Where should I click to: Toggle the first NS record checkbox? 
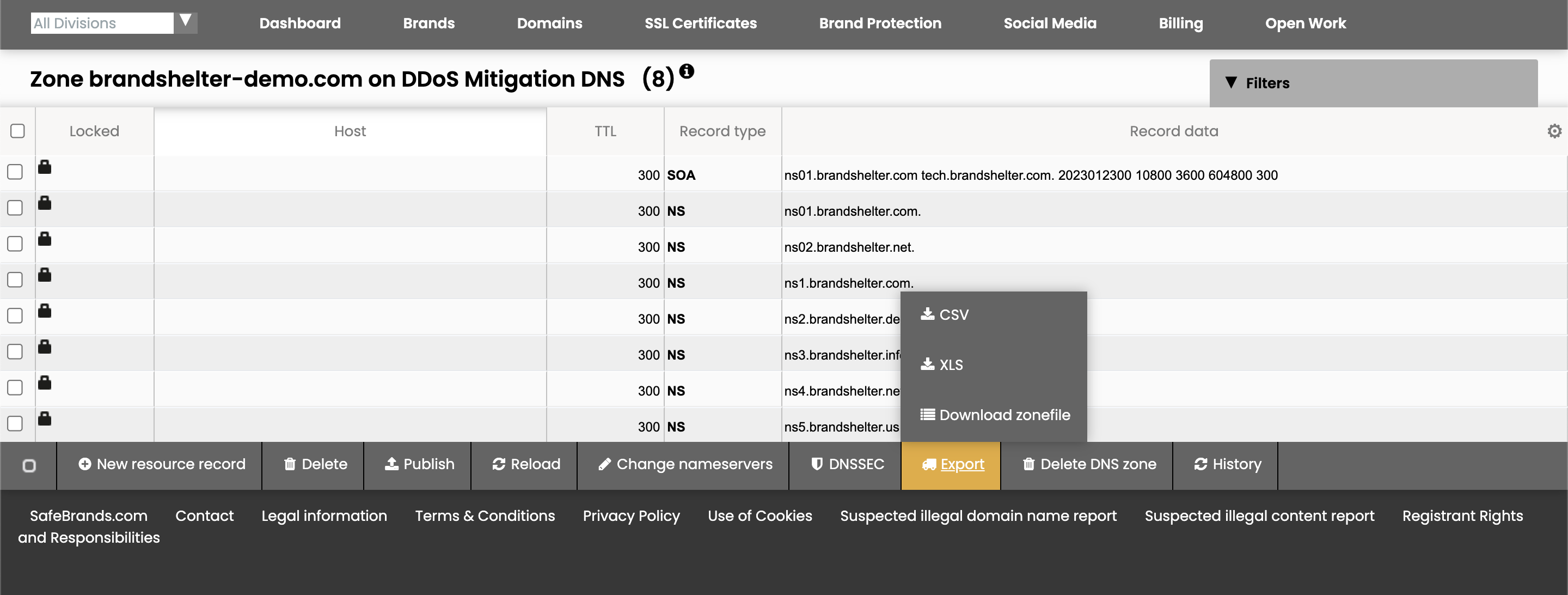click(x=15, y=210)
